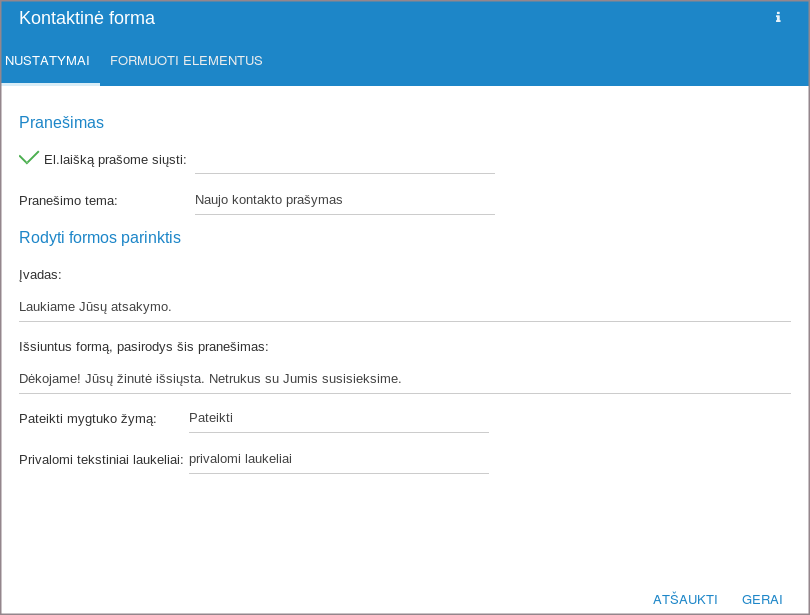Click the 'Rodyti formos parinktis' section heading

[x=100, y=238]
